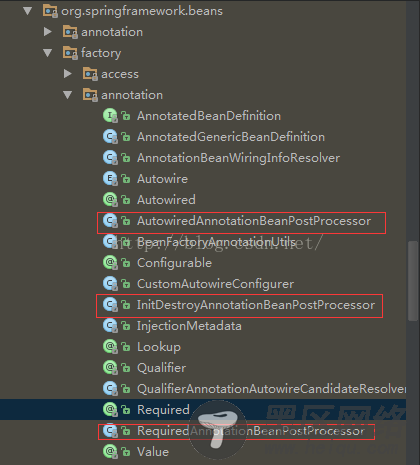This screenshot has height=465, width=420.
Task: Open the CustomAutowireConfigurer class
Action: [x=215, y=284]
